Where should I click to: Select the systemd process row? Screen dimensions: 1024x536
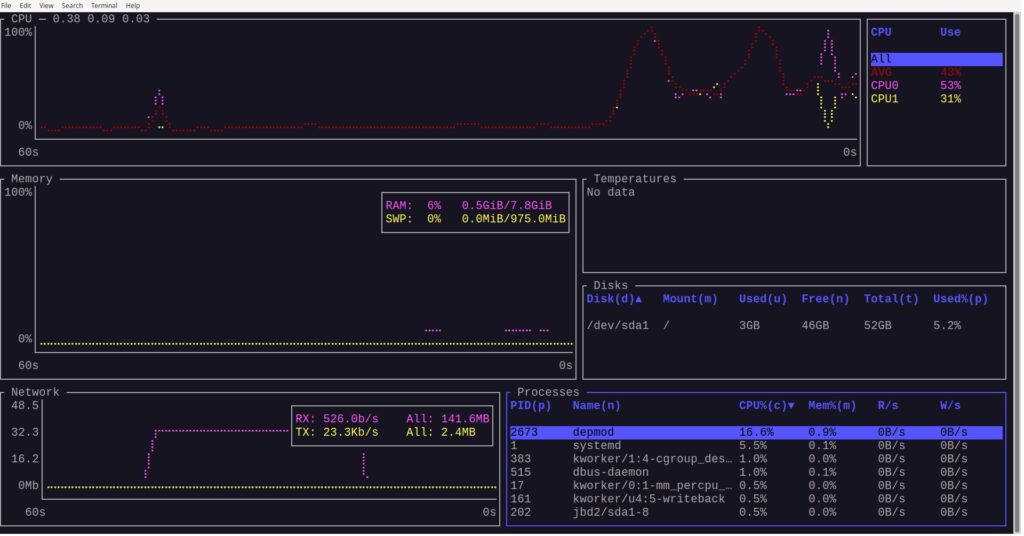756,446
